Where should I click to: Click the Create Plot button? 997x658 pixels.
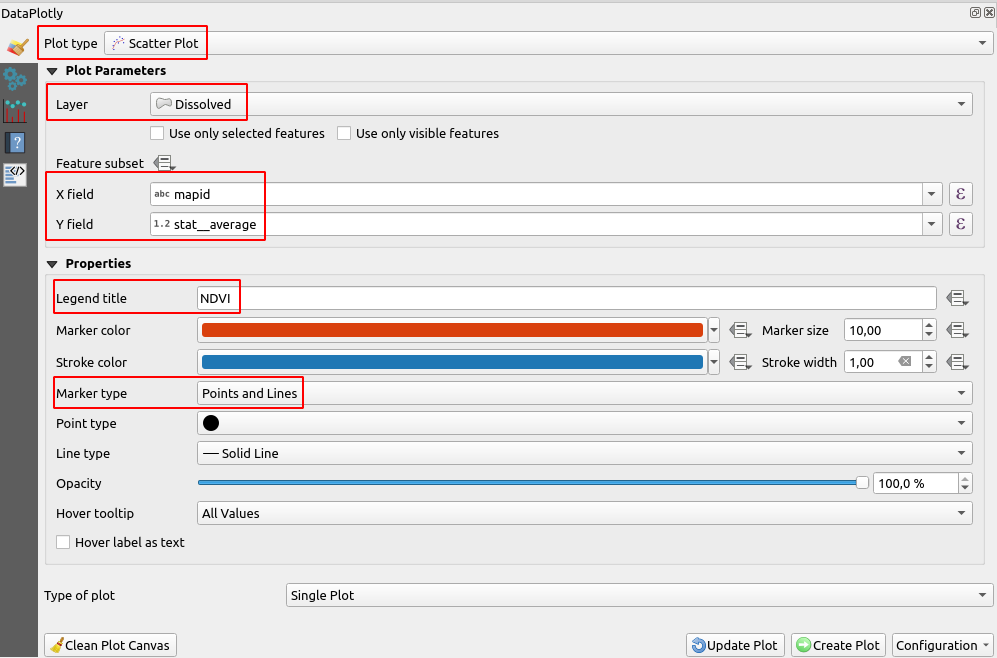click(x=838, y=645)
